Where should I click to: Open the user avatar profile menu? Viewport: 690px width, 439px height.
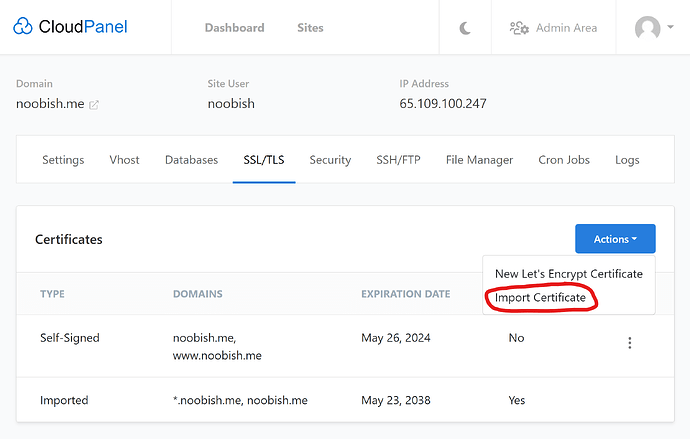point(647,28)
